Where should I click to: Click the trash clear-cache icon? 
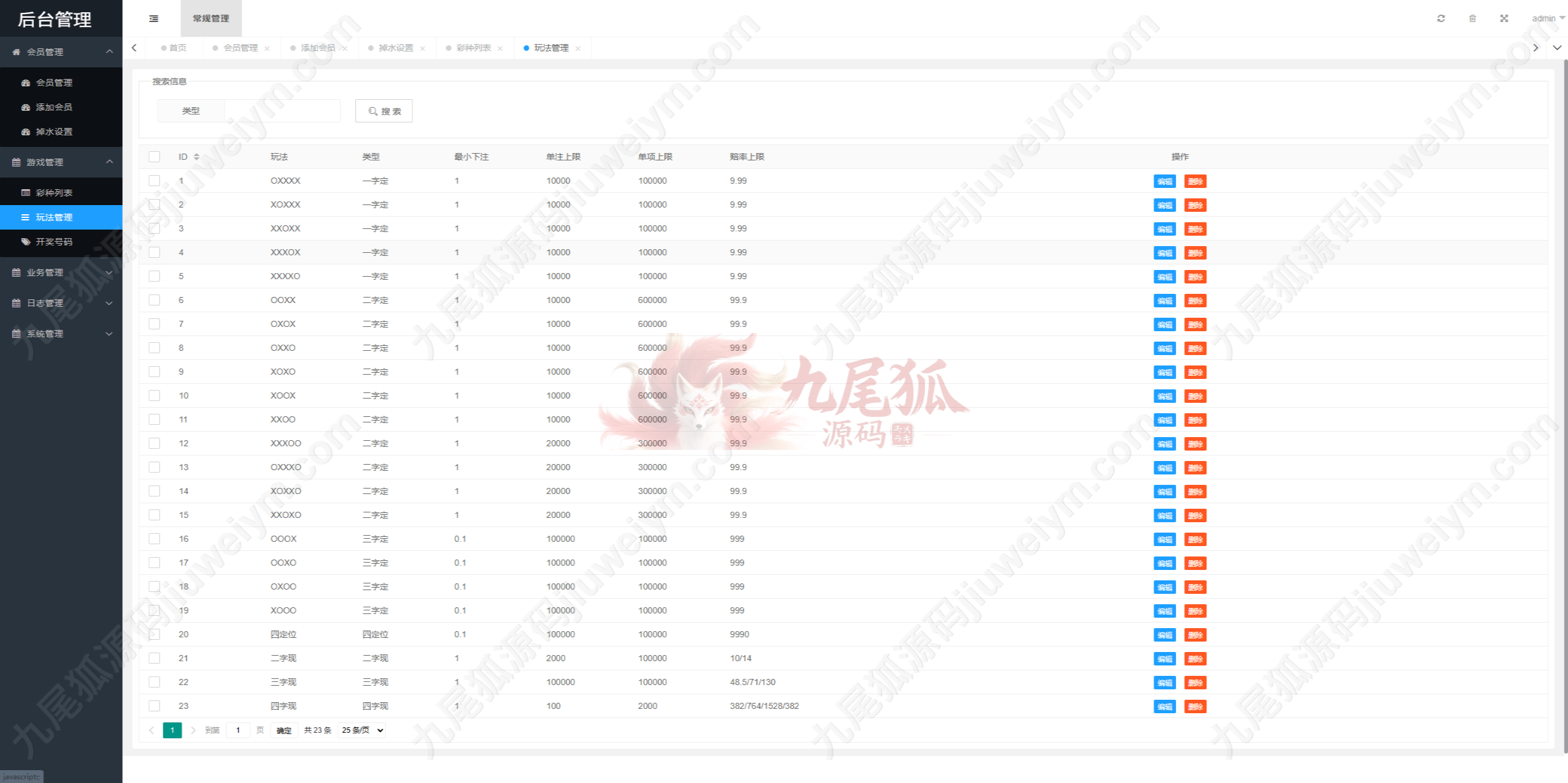point(1472,18)
